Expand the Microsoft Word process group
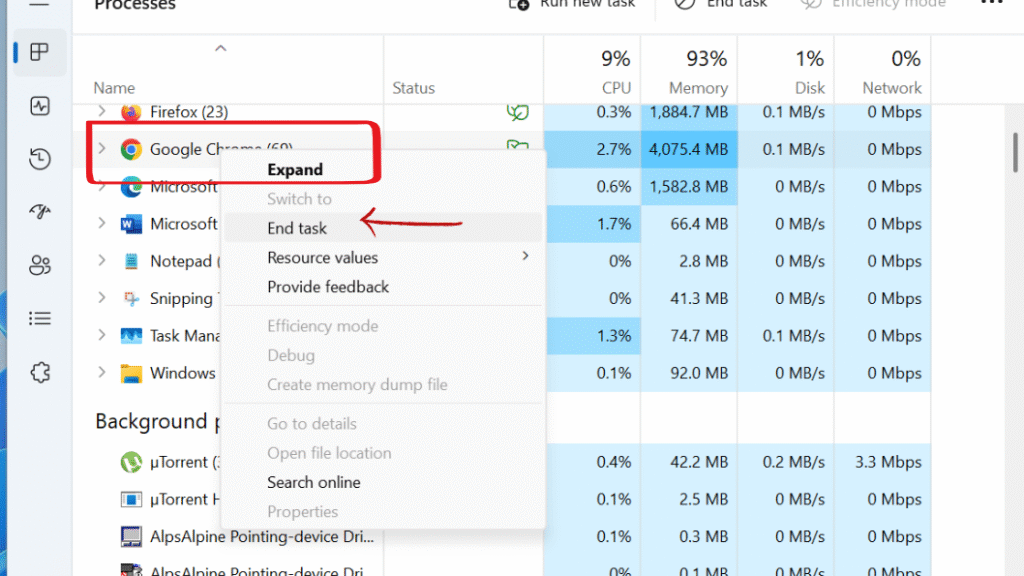 coord(102,223)
